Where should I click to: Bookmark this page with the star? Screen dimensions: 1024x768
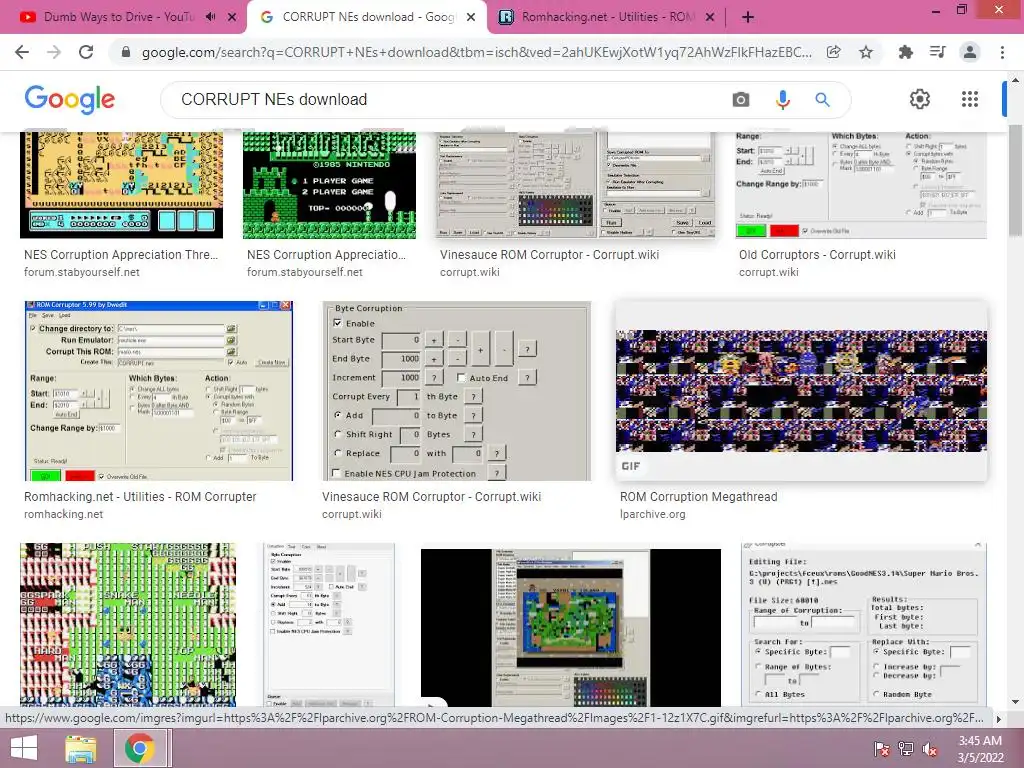point(866,52)
